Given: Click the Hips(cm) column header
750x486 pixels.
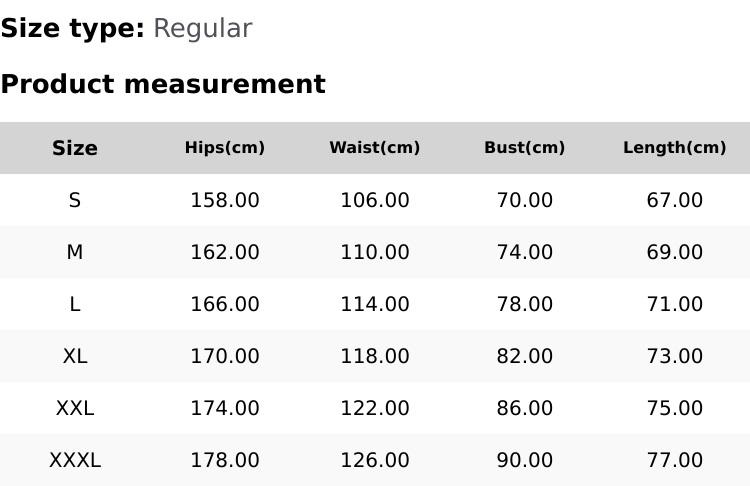Looking at the screenshot, I should pos(225,148).
